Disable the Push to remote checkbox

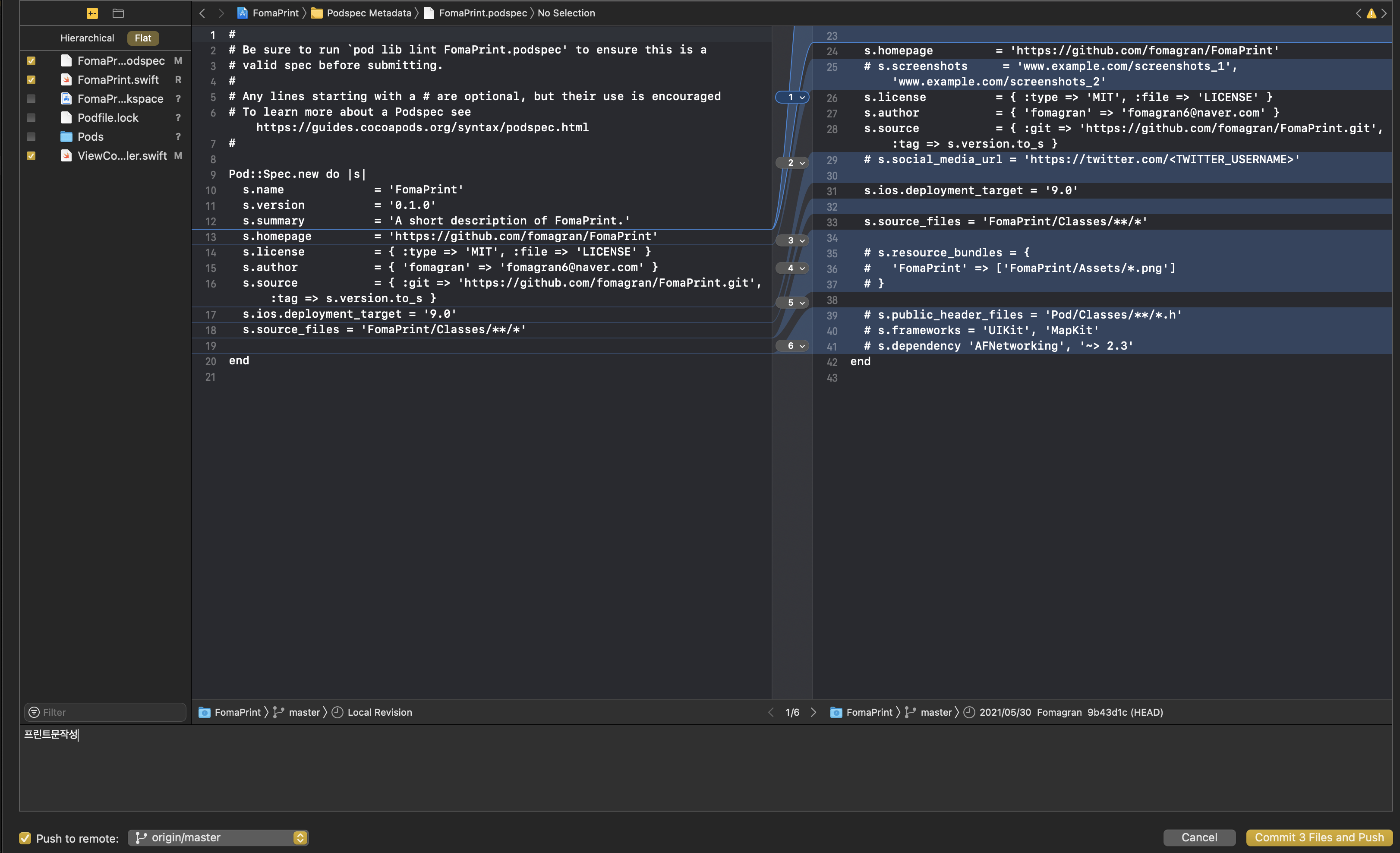click(x=25, y=837)
